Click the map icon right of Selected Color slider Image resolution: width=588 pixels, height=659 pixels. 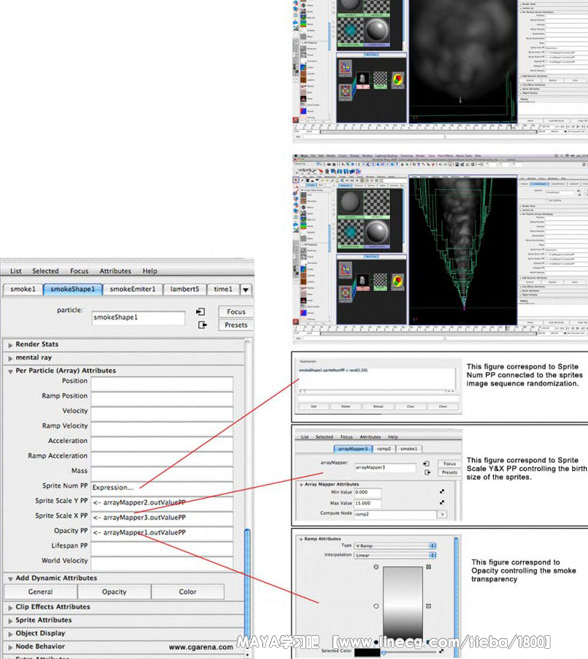tap(442, 651)
